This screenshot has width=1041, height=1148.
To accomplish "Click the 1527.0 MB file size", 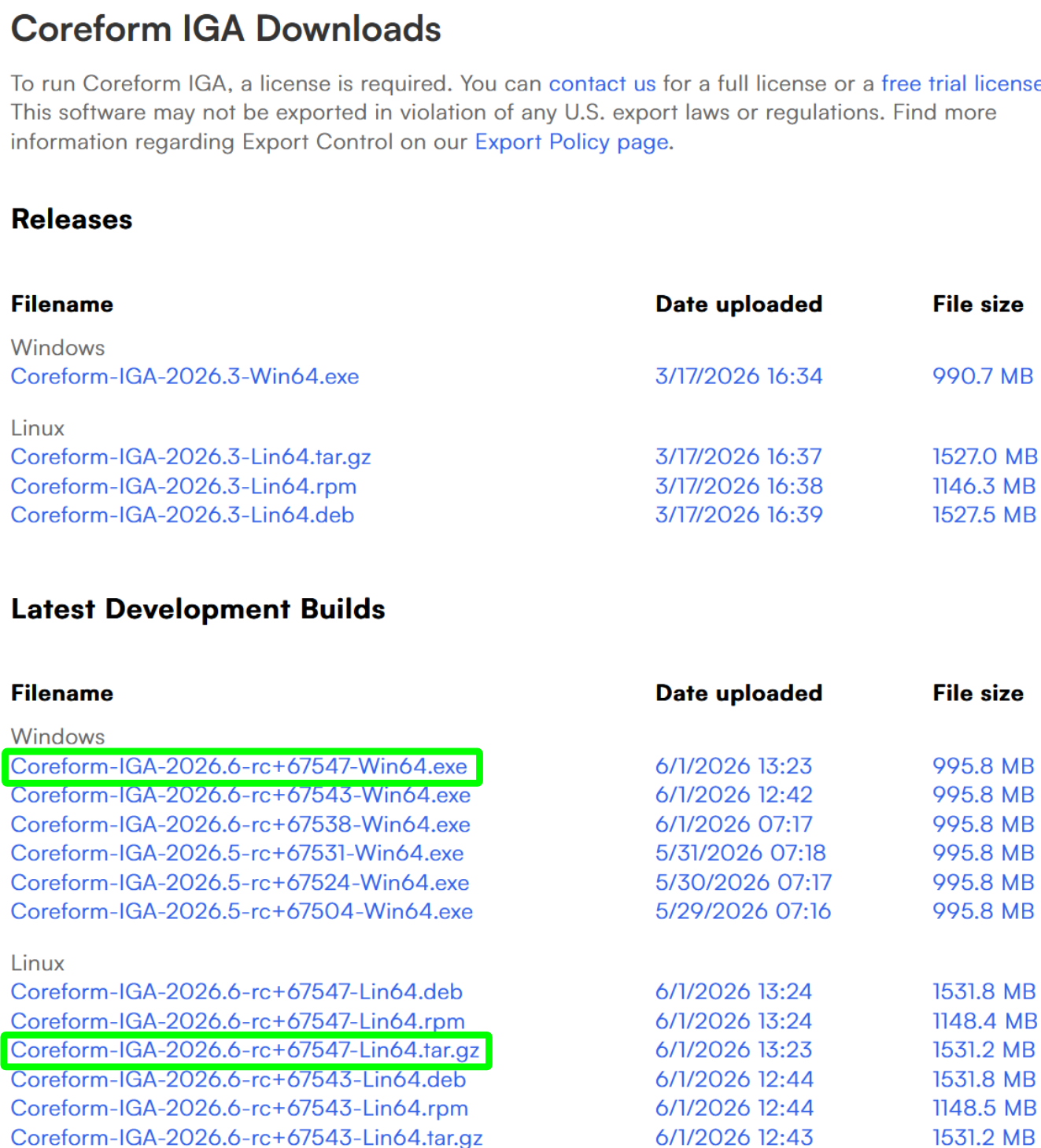I will (x=985, y=456).
